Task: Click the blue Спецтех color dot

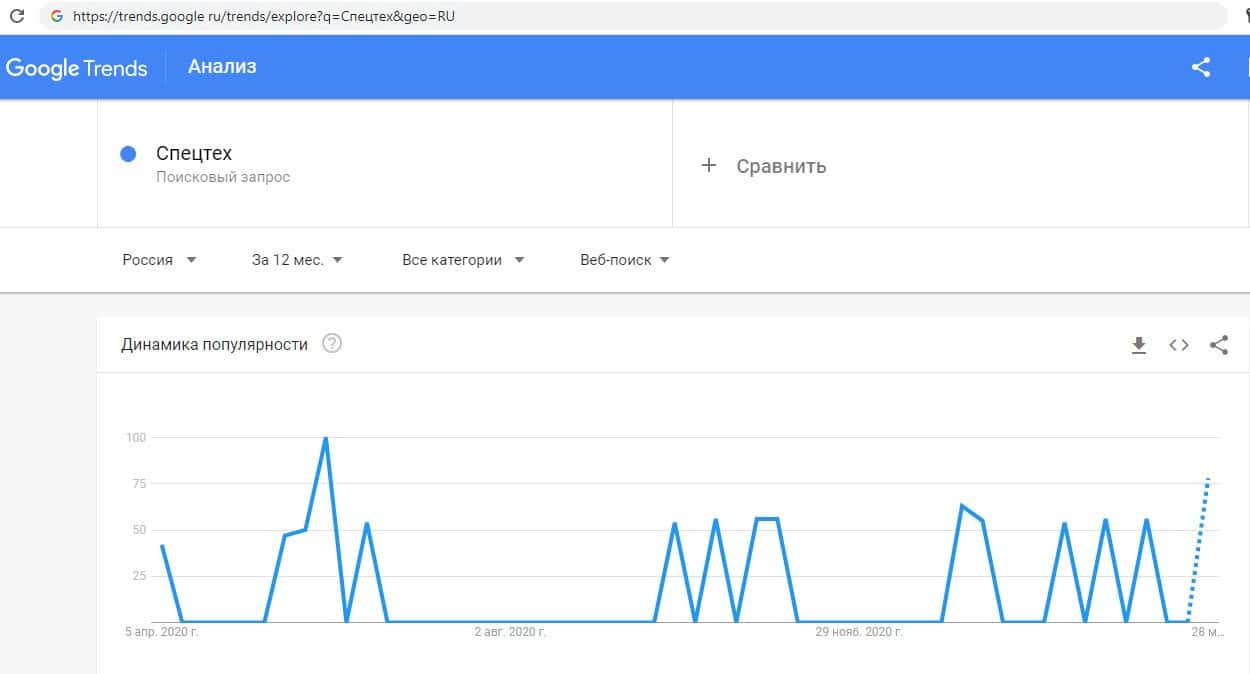Action: 128,154
